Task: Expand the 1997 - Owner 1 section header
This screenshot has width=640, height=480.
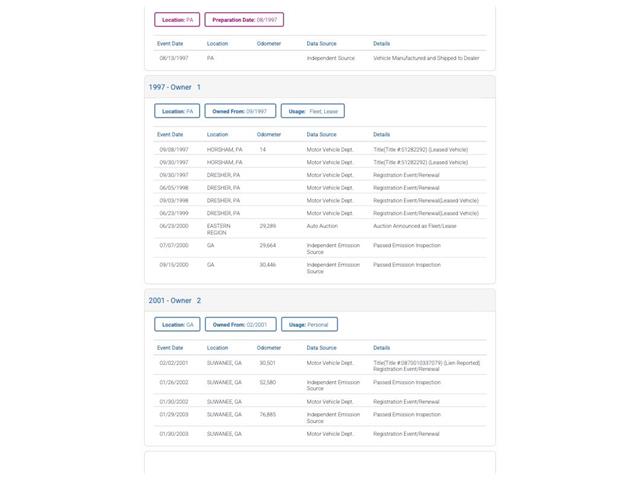Action: (320, 87)
